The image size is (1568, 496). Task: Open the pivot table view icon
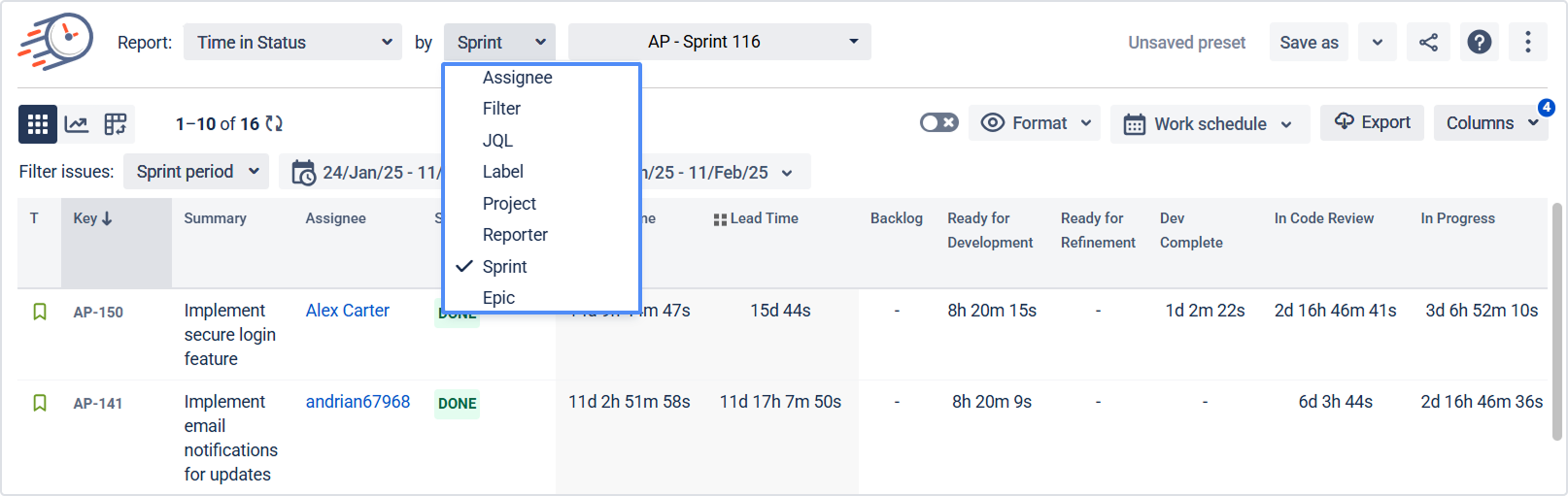pyautogui.click(x=116, y=124)
